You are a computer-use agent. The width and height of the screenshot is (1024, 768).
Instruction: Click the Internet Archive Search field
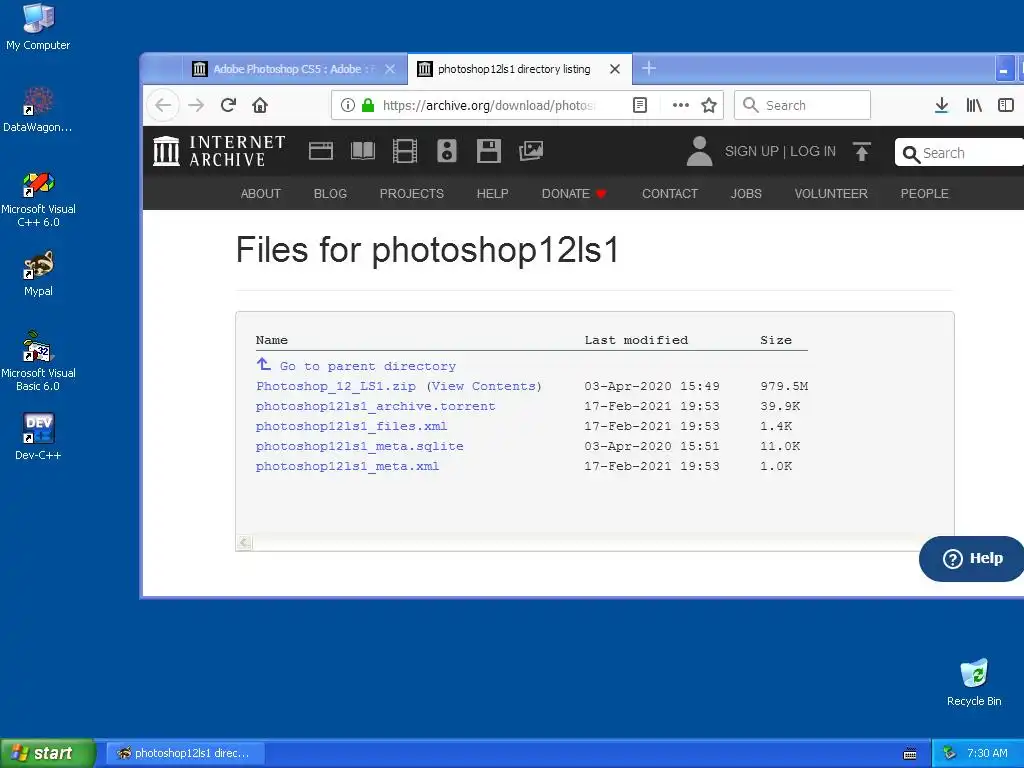960,153
